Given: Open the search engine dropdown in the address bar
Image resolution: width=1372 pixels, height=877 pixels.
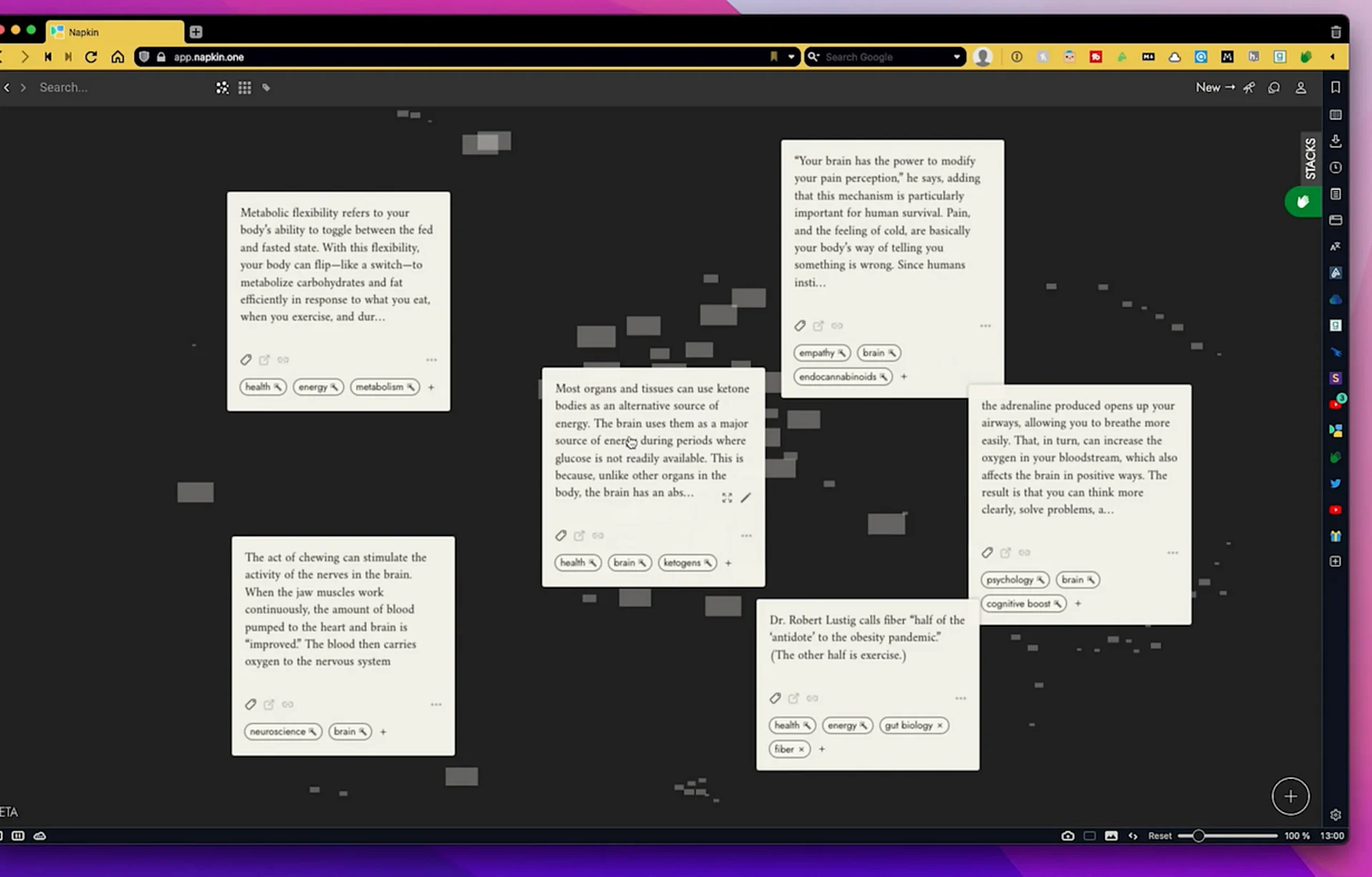Looking at the screenshot, I should 955,56.
